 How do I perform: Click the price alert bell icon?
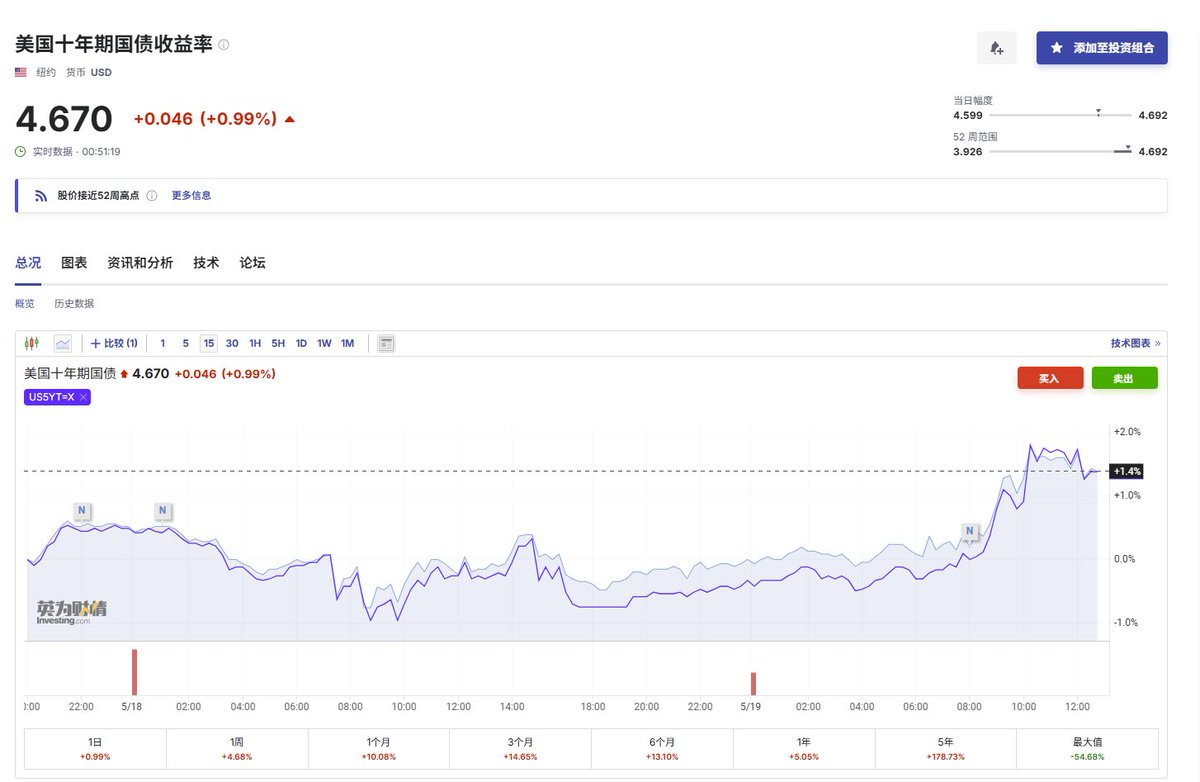[x=996, y=48]
